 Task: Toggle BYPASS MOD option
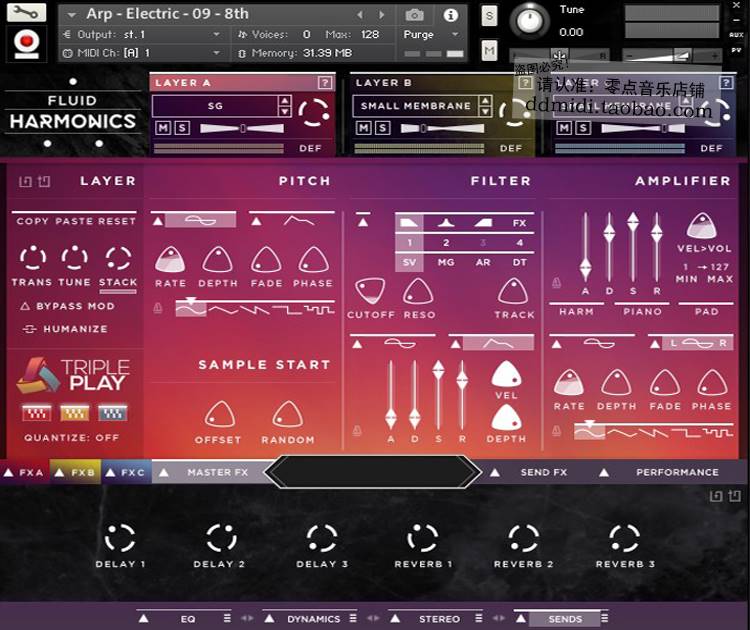[x=67, y=306]
